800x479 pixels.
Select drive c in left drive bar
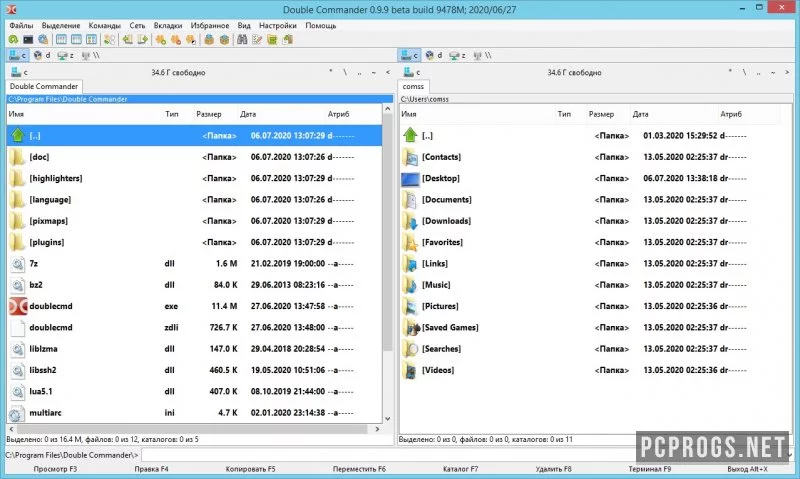[x=17, y=56]
